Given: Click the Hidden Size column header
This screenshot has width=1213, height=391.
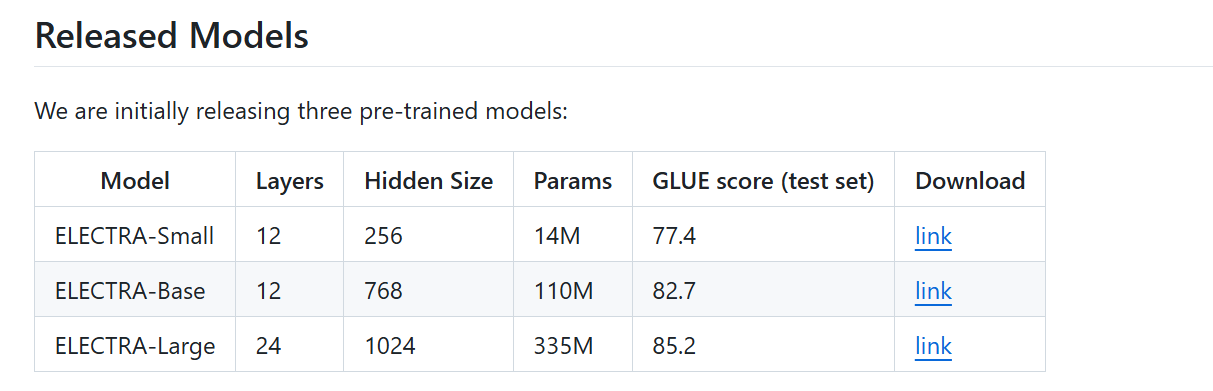Looking at the screenshot, I should point(428,181).
